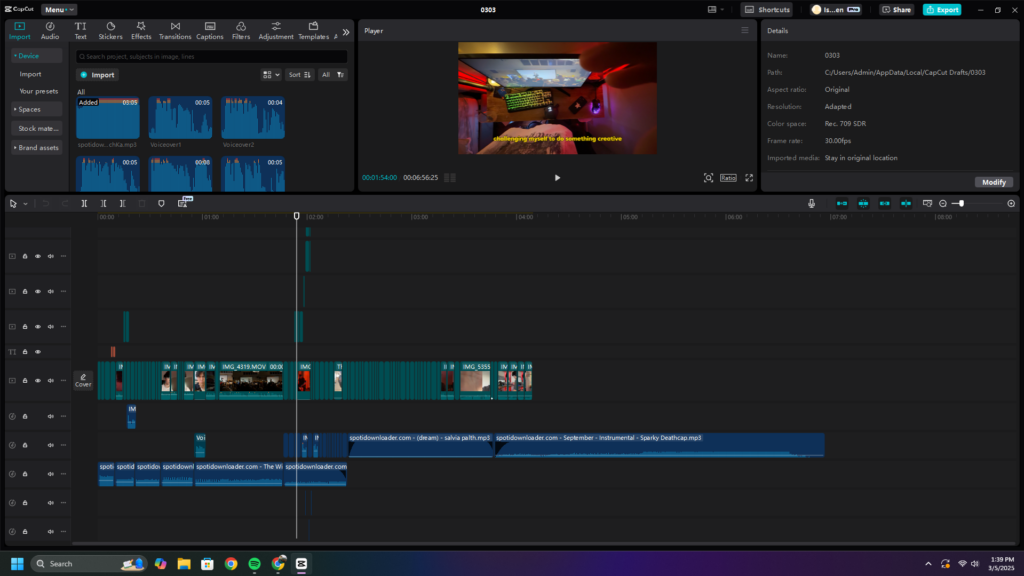Hide the text track with its eye icon
1024x576 pixels.
click(x=38, y=352)
